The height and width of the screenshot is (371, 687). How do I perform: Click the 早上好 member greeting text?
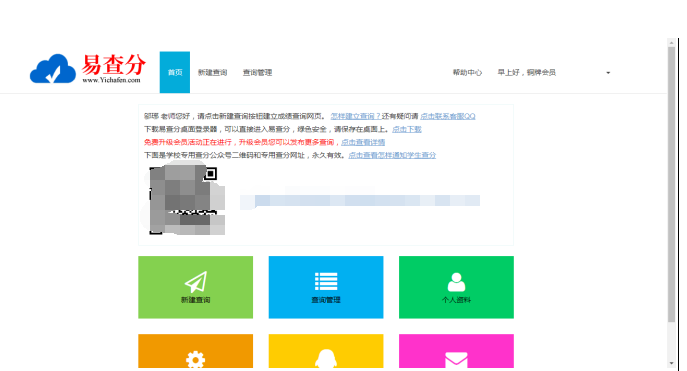pos(526,73)
